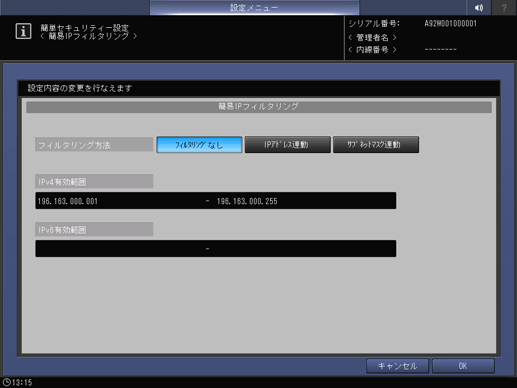The width and height of the screenshot is (517, 388).
Task: Click the IPv6有効範囲 label
Action: coord(94,230)
